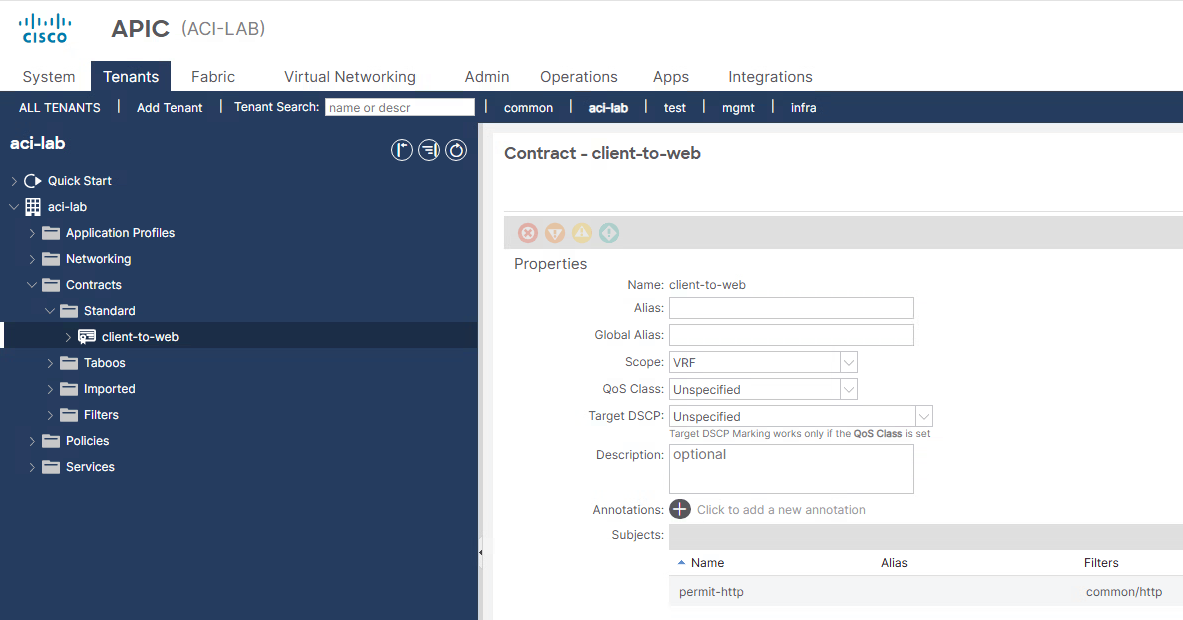Expand Application Profiles tree node
This screenshot has height=620, width=1183.
click(32, 233)
